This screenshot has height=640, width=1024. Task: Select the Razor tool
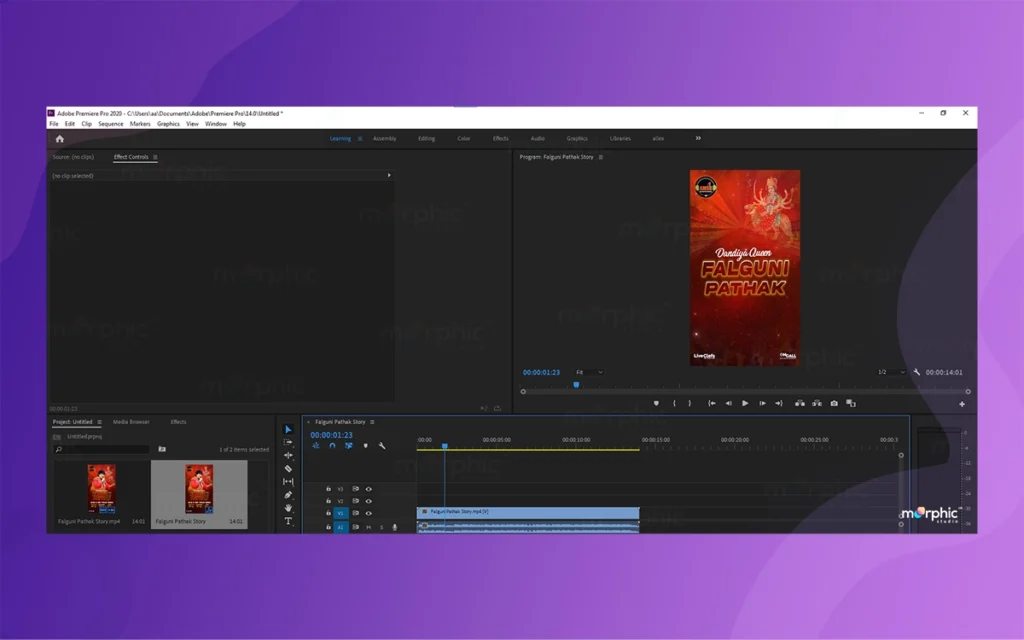pos(288,468)
